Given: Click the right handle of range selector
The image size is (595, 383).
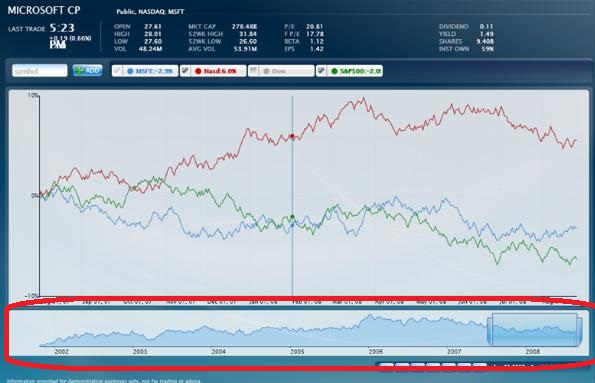Looking at the screenshot, I should [x=580, y=331].
